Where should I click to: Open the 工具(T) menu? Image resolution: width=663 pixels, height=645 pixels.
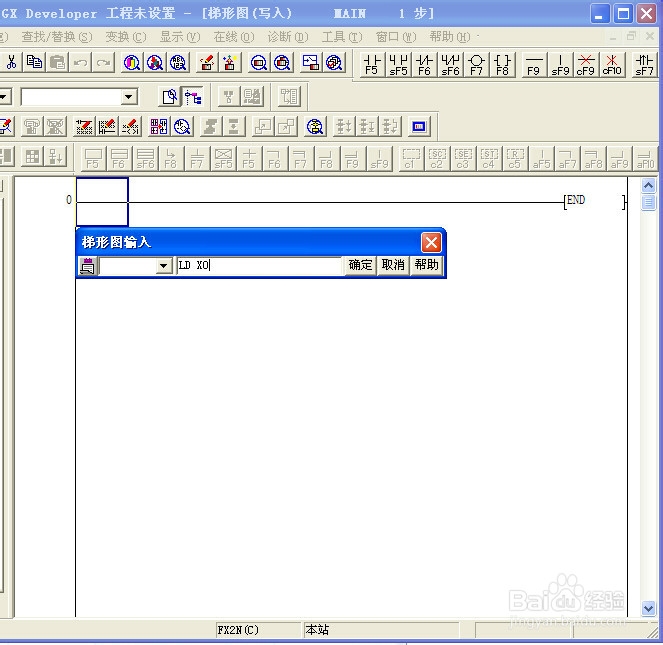342,37
